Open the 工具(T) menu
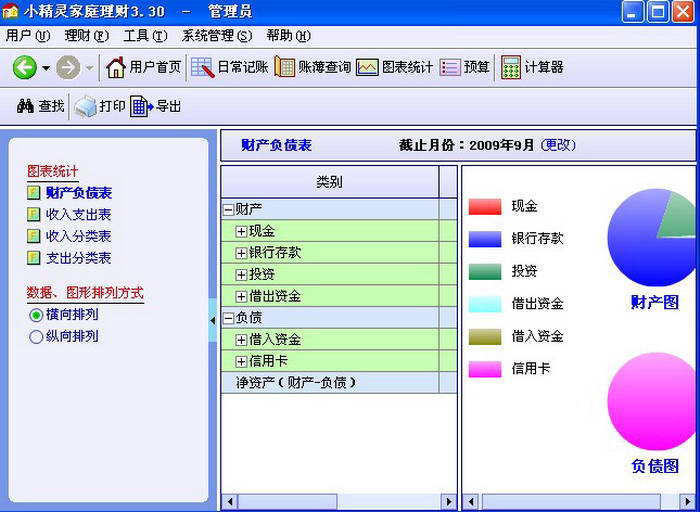 145,36
